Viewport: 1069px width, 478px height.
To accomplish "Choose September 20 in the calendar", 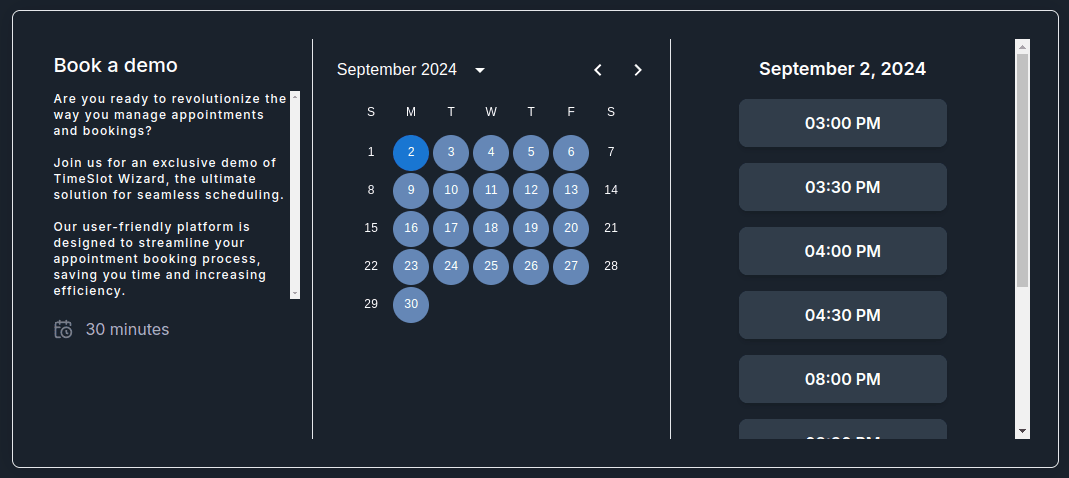I will coord(571,228).
